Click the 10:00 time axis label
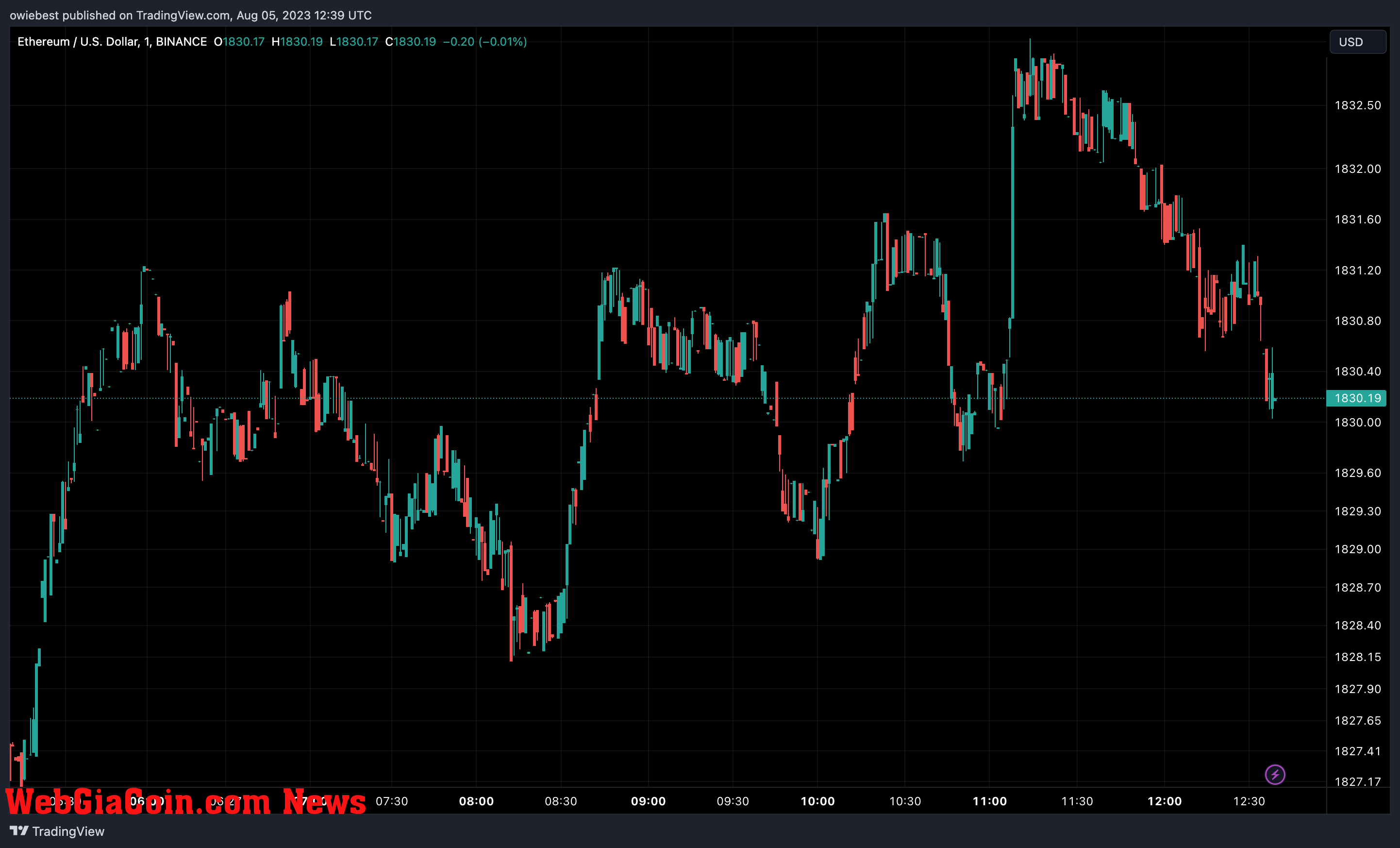 817,801
